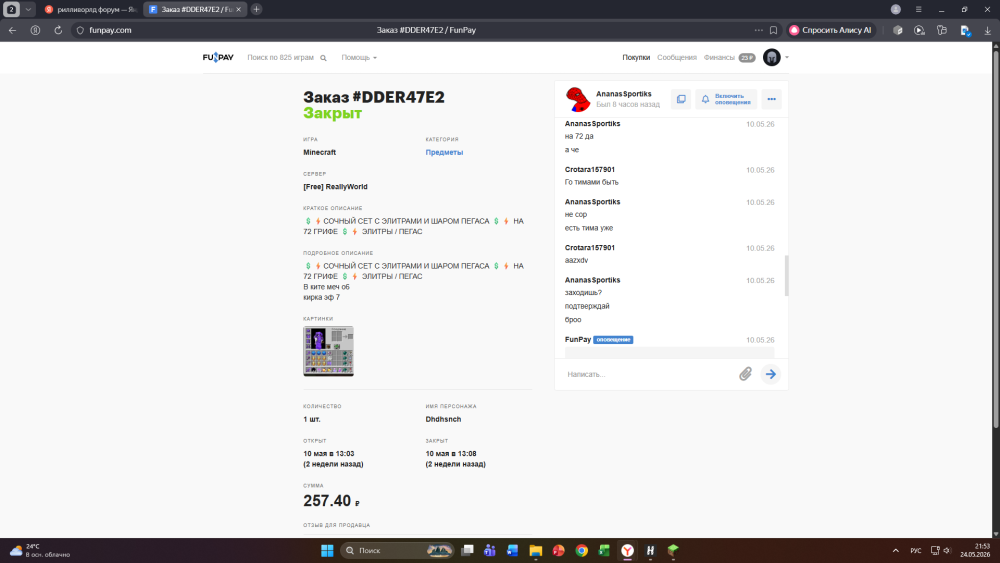
Task: Open Microsoft Teams from taskbar
Action: [490, 550]
